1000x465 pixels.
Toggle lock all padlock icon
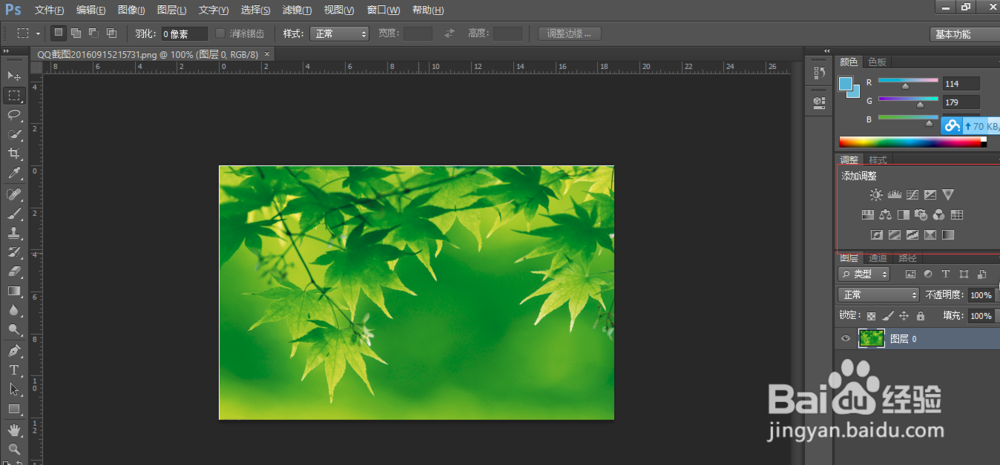click(x=920, y=316)
